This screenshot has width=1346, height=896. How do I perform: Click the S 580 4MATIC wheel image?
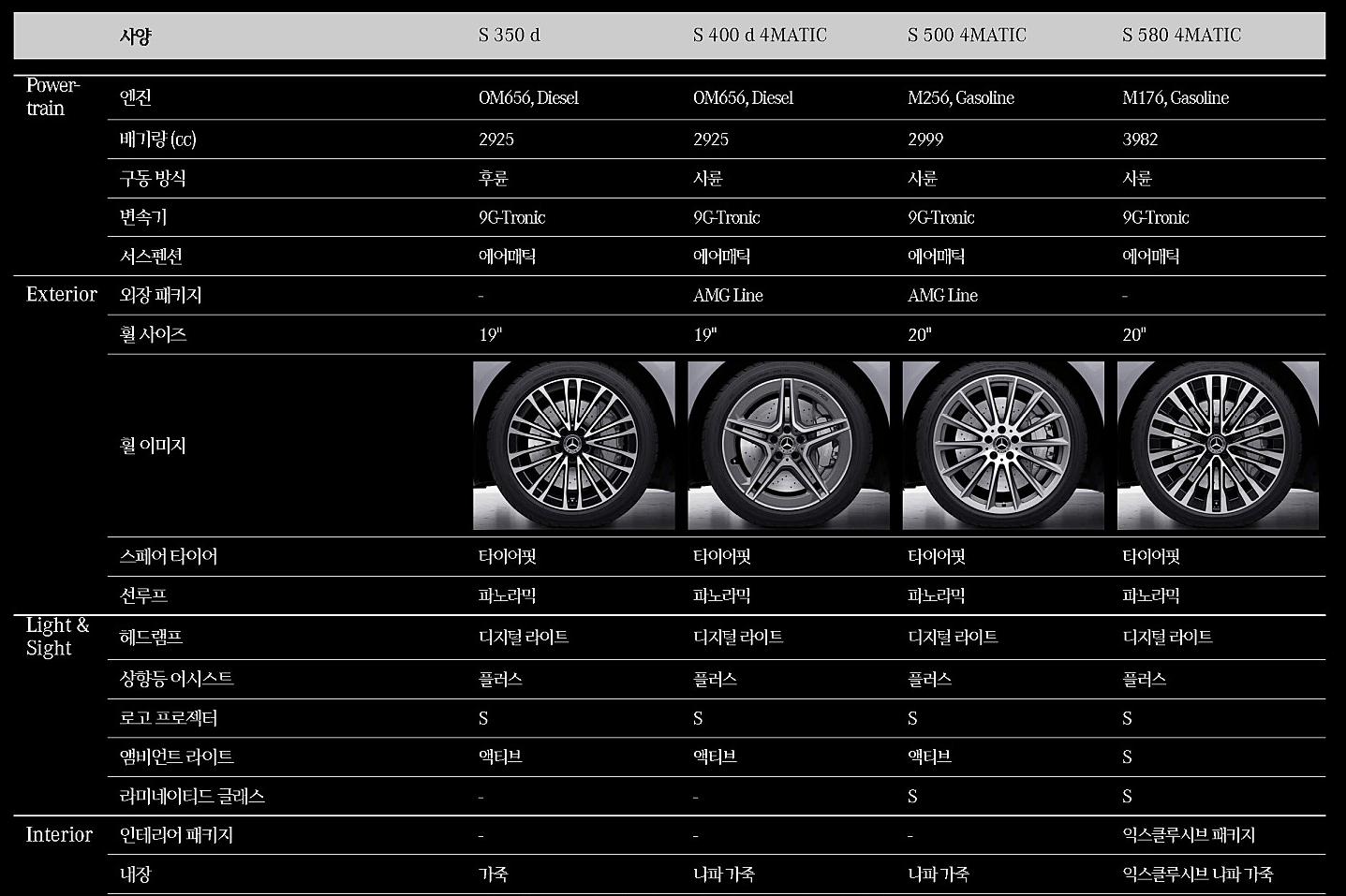1218,446
